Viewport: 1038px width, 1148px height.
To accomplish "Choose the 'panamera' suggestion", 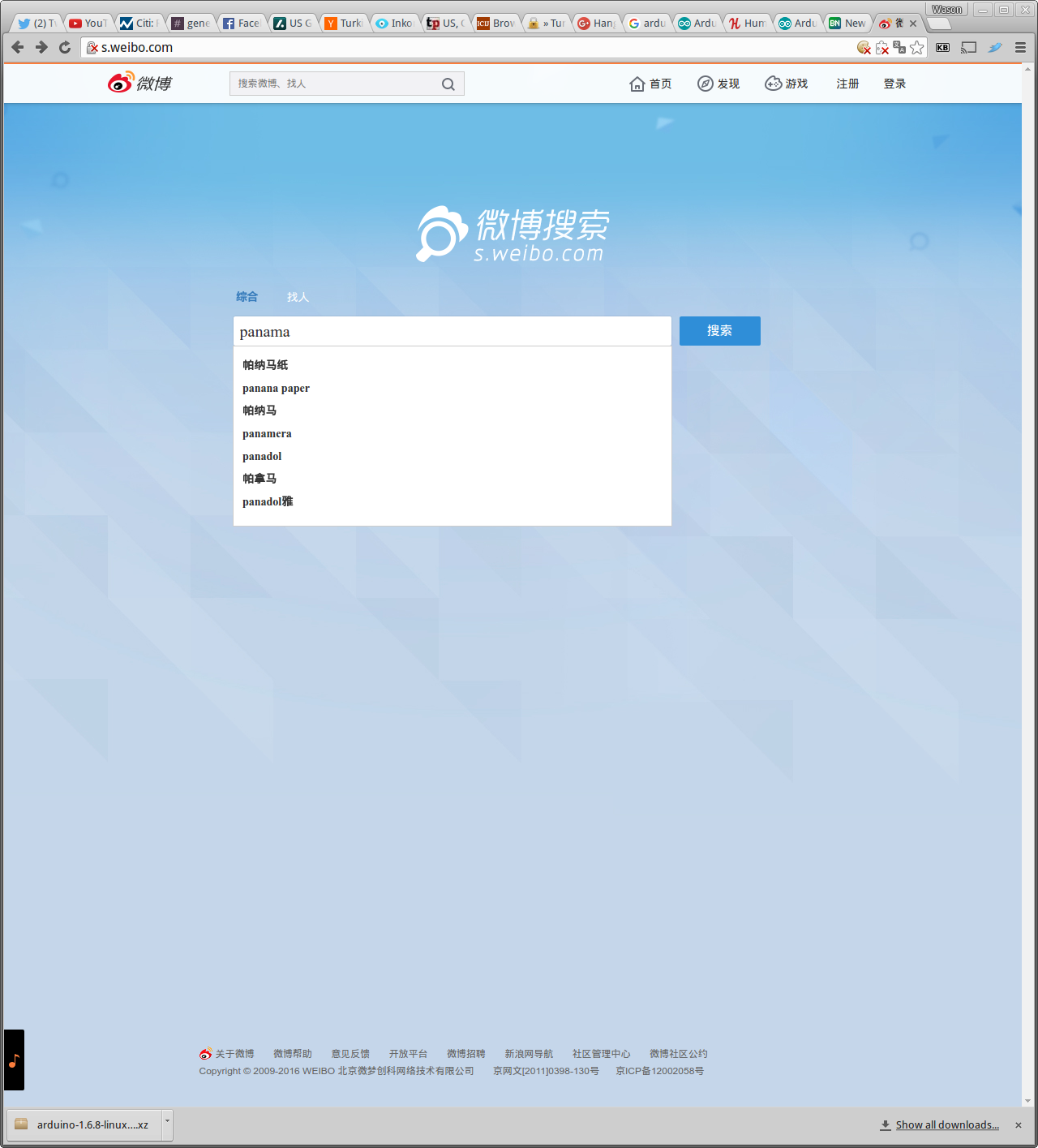I will [x=453, y=433].
